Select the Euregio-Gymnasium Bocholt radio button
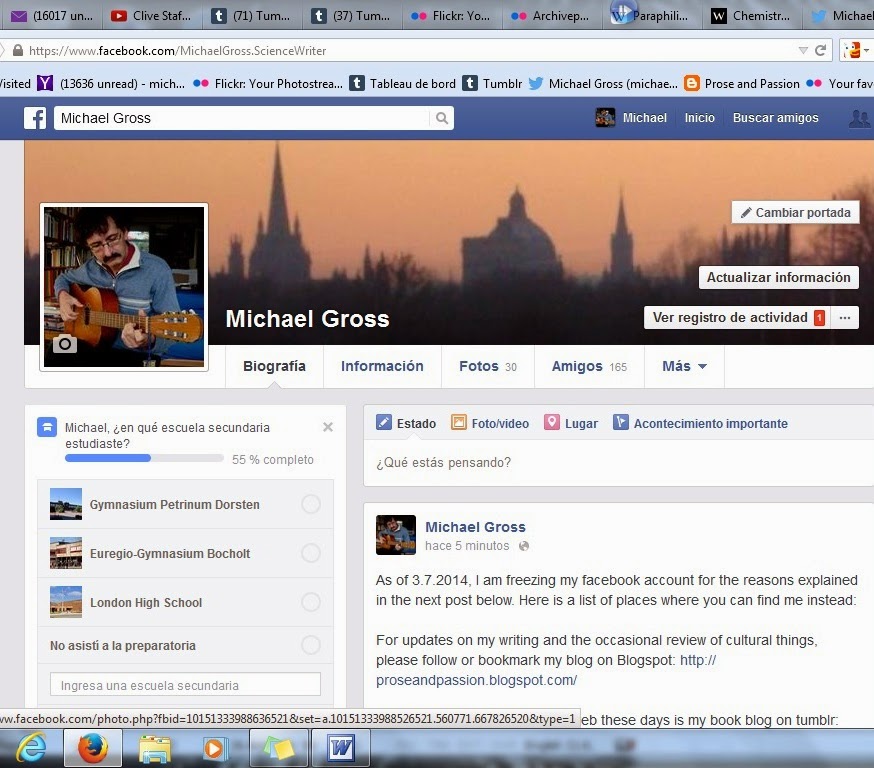Viewport: 874px width, 768px height. [310, 553]
